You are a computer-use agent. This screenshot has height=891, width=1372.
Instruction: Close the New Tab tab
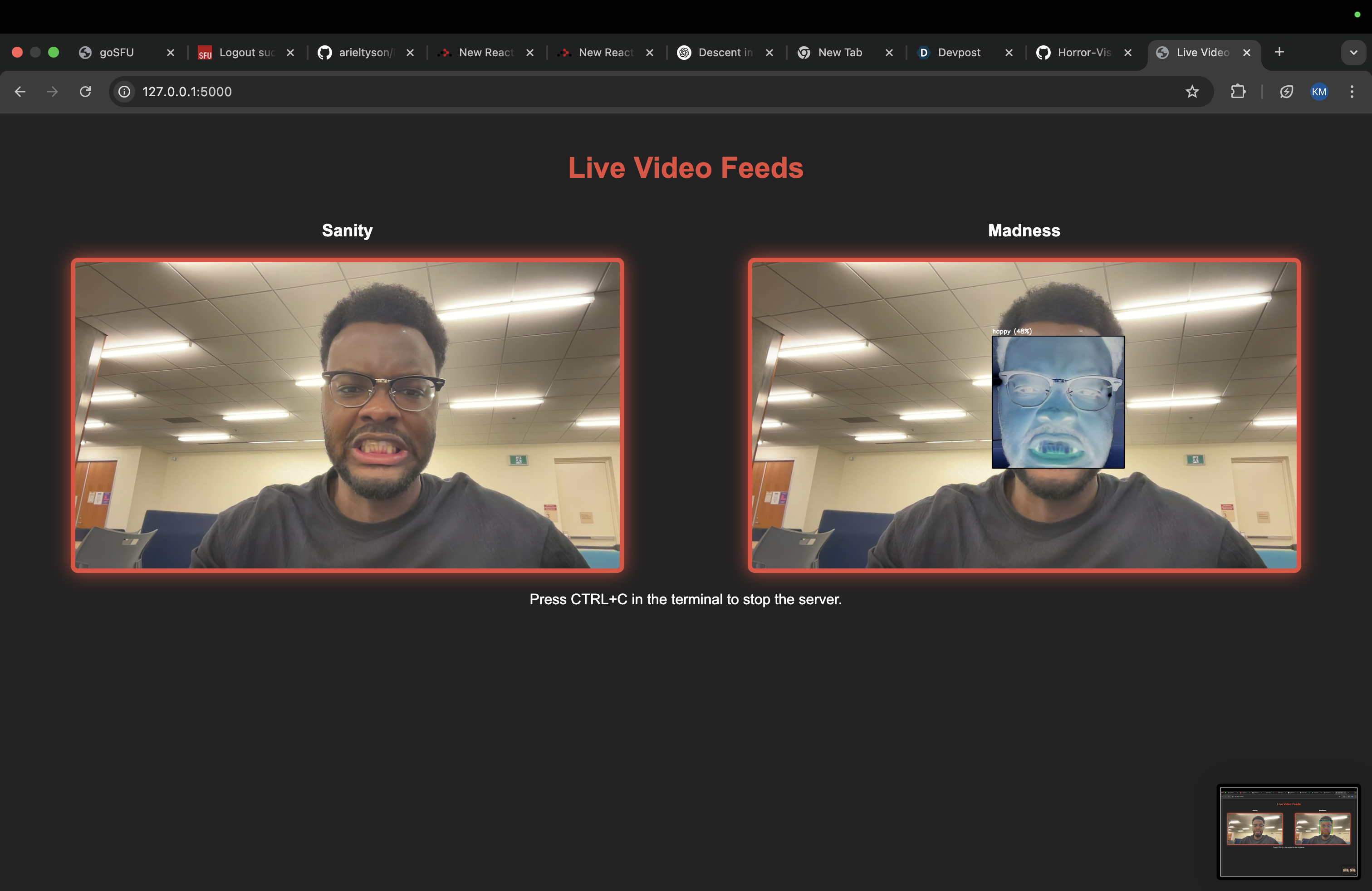pos(889,53)
